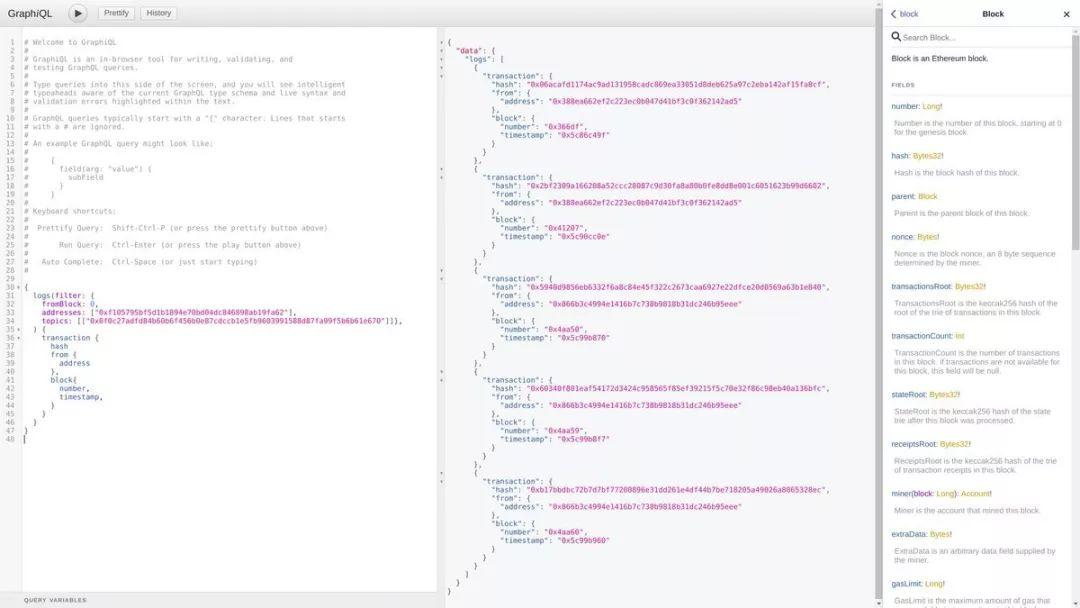Fold the transaction selection at line 36
Viewport: 1080px width, 608px height.
[19, 338]
